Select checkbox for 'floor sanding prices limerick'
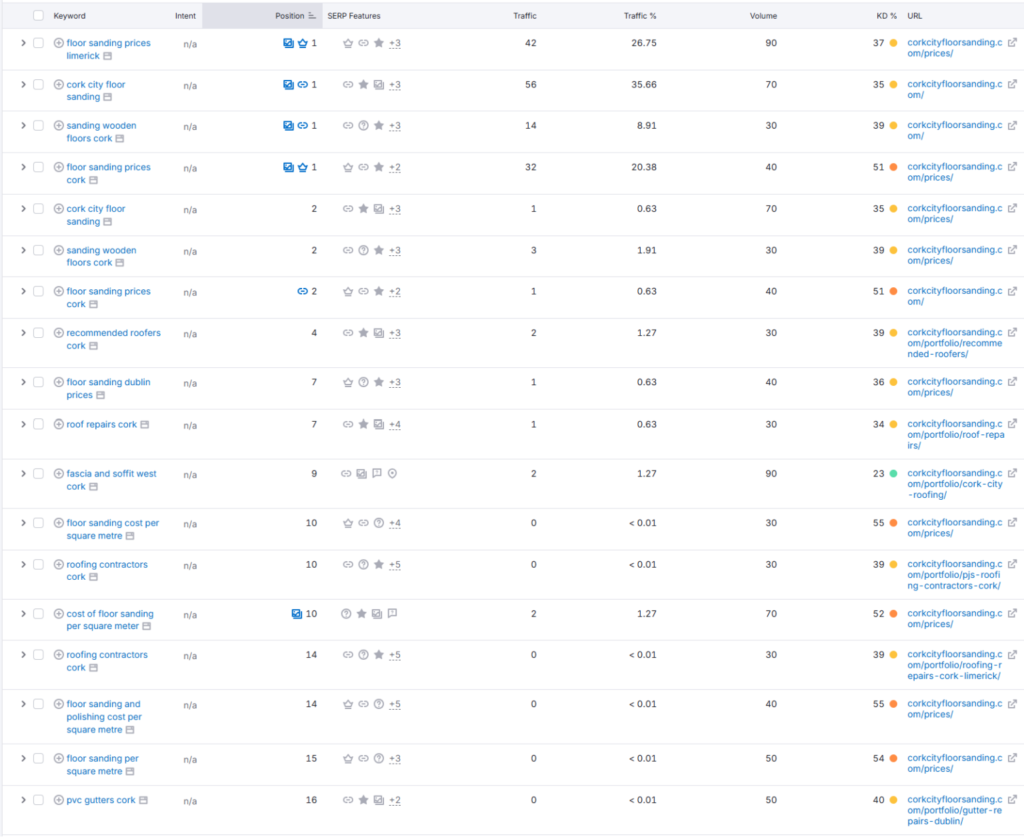Viewport: 1024px width, 837px height. click(39, 43)
